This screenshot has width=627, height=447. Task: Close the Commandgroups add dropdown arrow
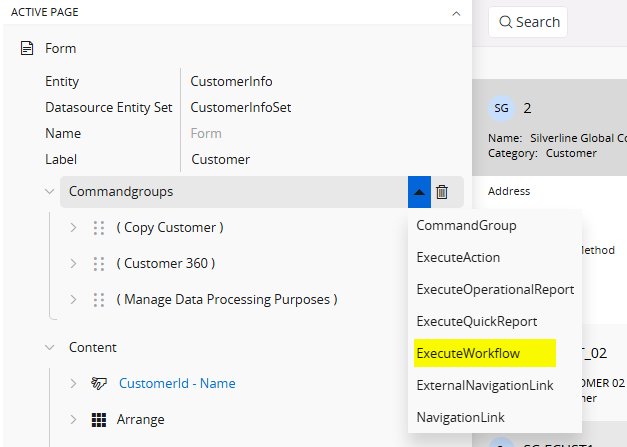click(419, 192)
